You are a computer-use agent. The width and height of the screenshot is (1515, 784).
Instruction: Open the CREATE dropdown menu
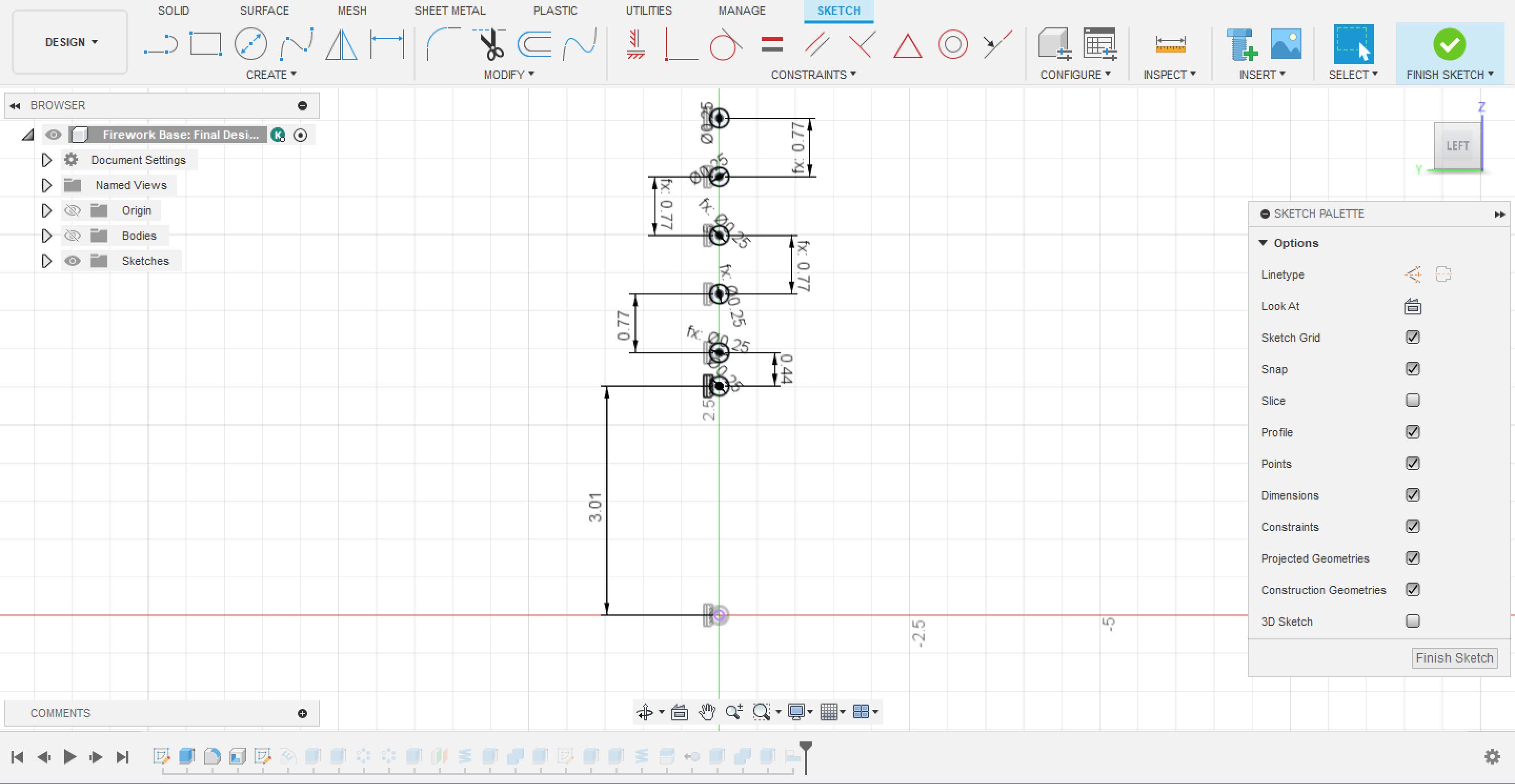coord(271,75)
